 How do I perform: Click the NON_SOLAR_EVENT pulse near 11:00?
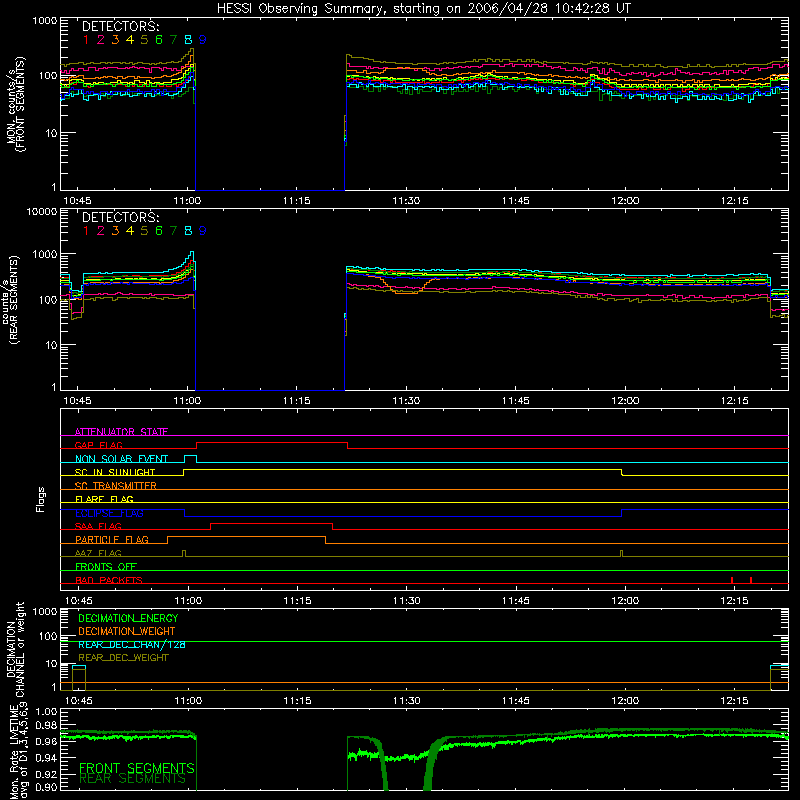[190, 458]
